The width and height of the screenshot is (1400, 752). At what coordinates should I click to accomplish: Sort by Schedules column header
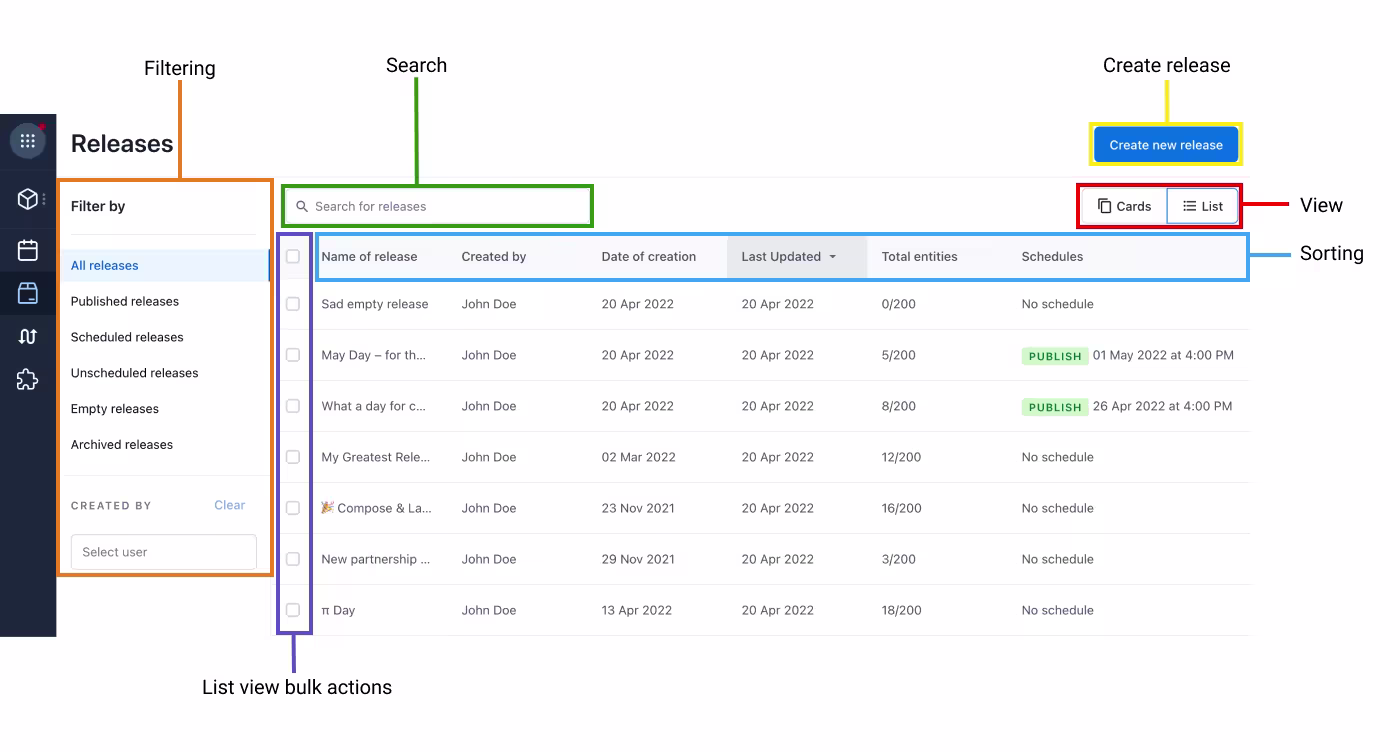pos(1052,257)
